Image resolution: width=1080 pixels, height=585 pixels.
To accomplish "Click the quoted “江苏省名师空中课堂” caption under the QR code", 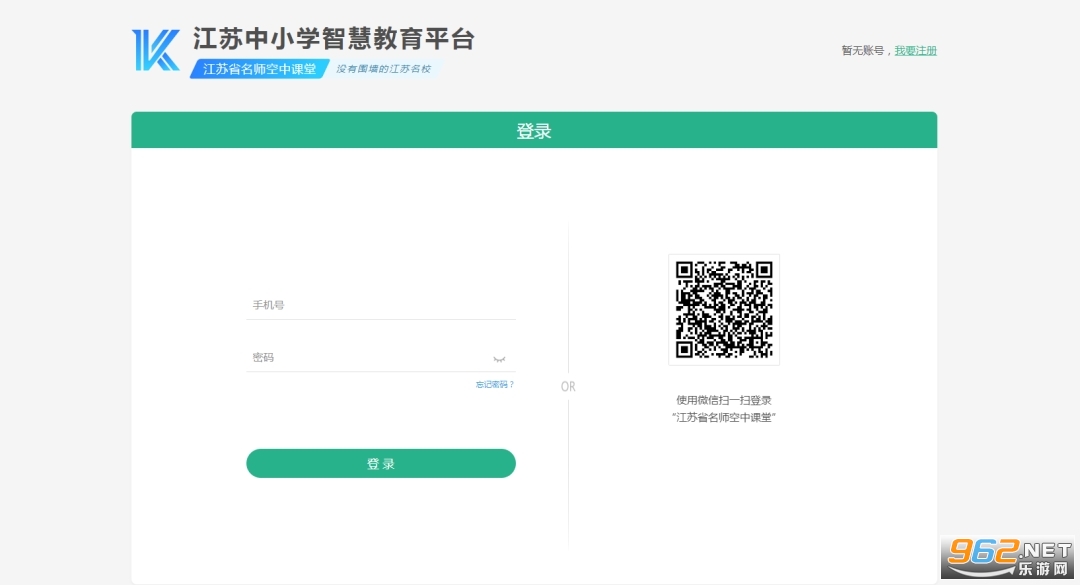I will [724, 418].
